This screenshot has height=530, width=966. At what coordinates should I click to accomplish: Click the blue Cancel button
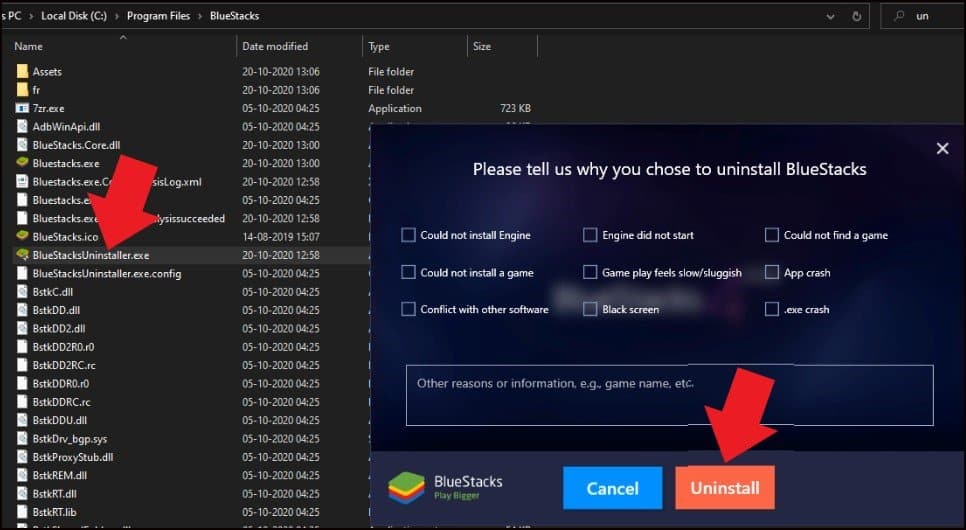pyautogui.click(x=612, y=488)
